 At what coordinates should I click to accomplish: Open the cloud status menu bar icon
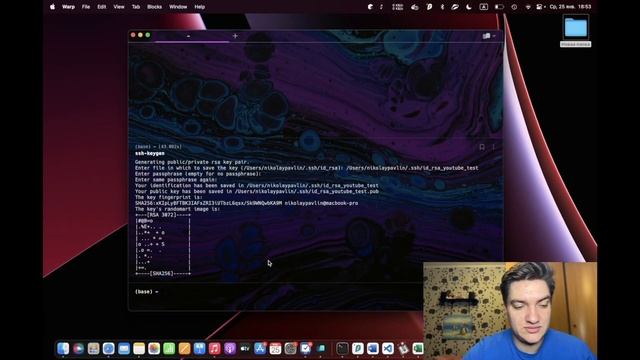pyautogui.click(x=415, y=7)
